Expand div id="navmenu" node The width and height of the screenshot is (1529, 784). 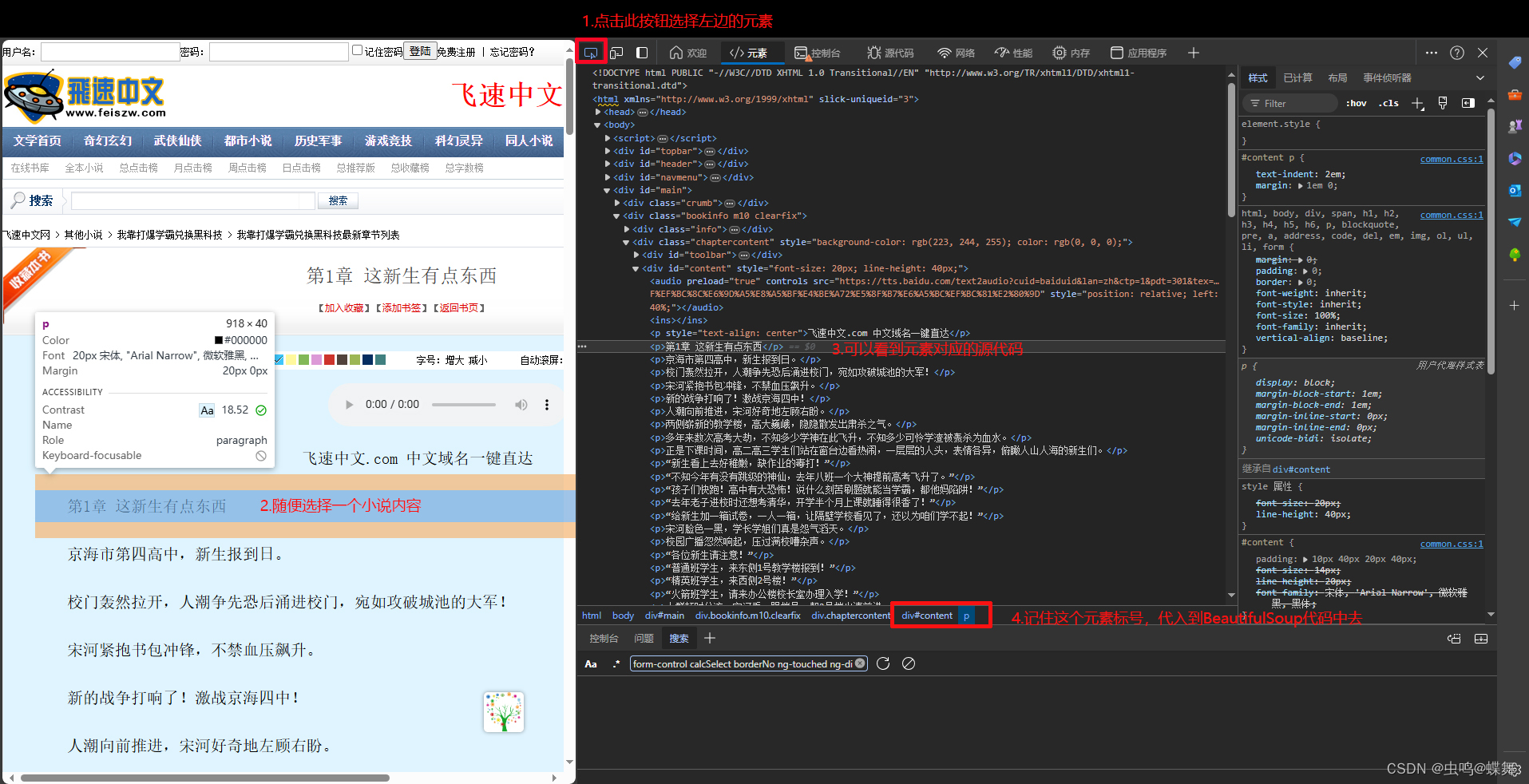click(608, 177)
